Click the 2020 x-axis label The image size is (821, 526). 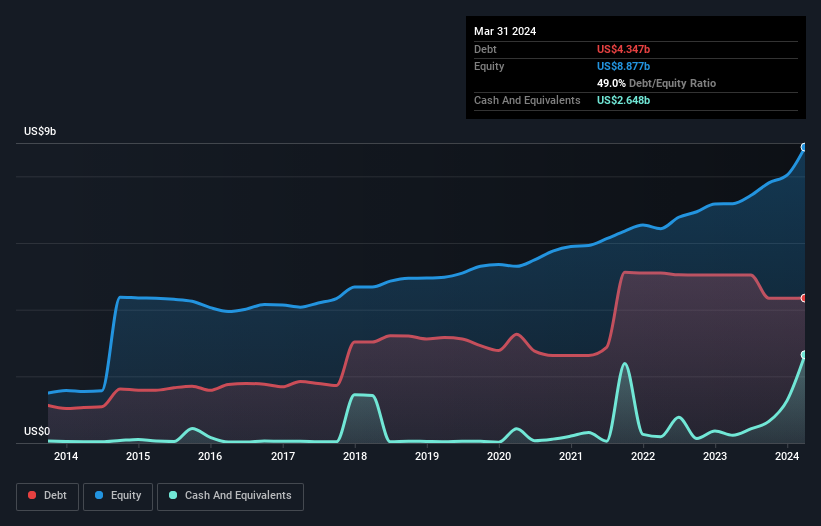tap(499, 456)
